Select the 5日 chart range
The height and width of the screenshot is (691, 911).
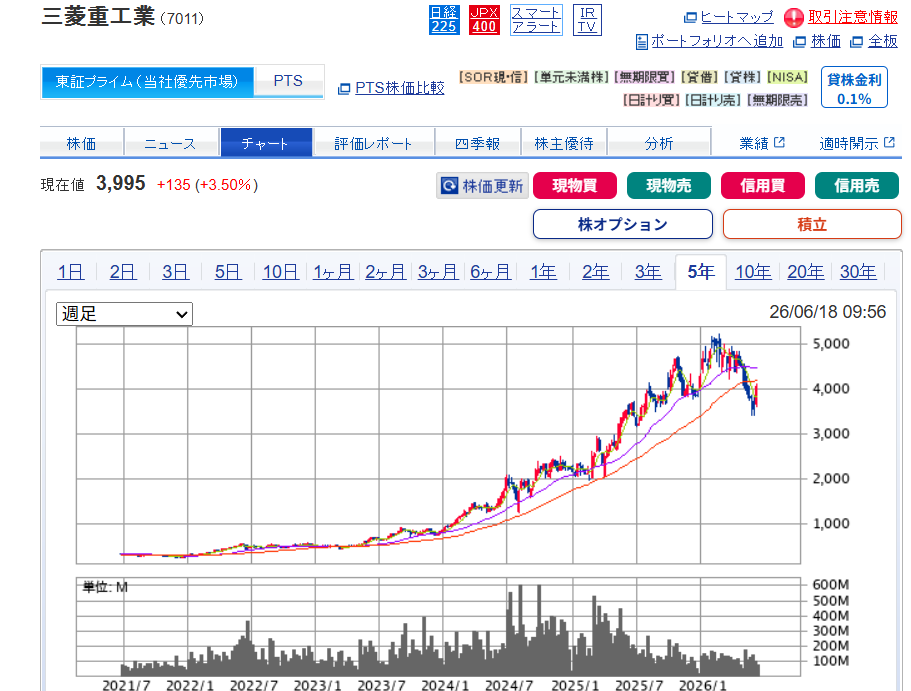(x=228, y=271)
